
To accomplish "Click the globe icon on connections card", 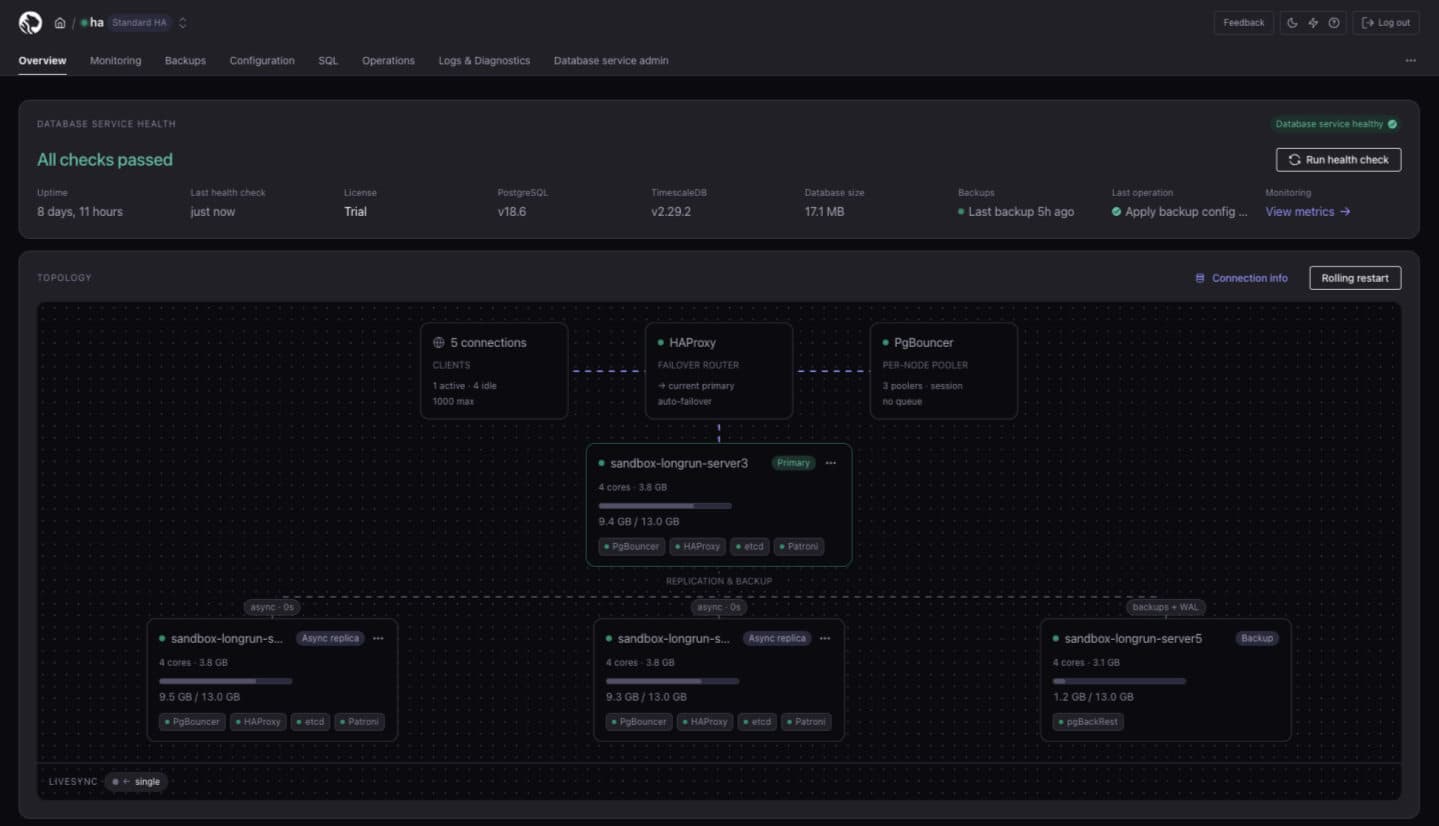I will point(438,342).
